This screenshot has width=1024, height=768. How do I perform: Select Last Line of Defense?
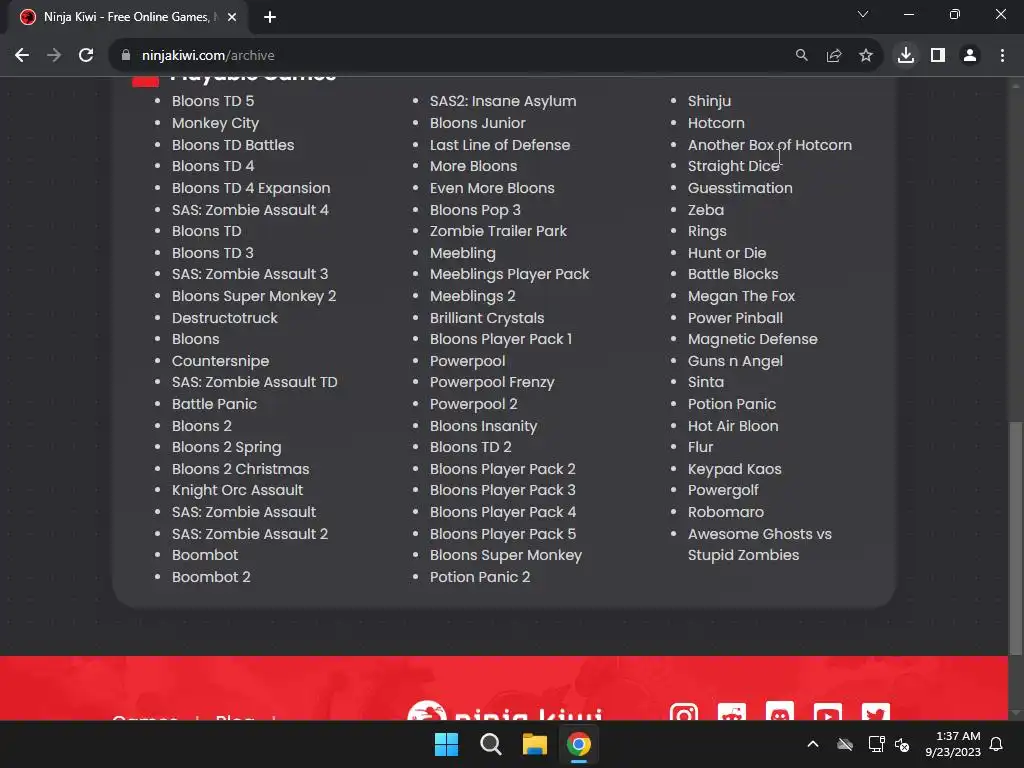click(x=500, y=145)
